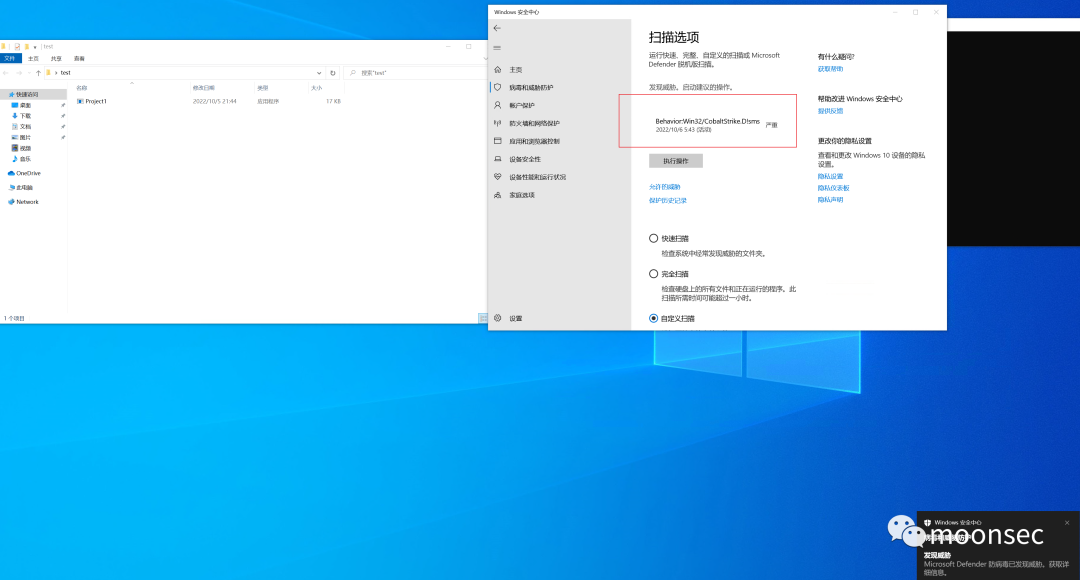The image size is (1080, 580).
Task: Dismiss the Windows 安全中心 notification toast
Action: (x=1067, y=523)
